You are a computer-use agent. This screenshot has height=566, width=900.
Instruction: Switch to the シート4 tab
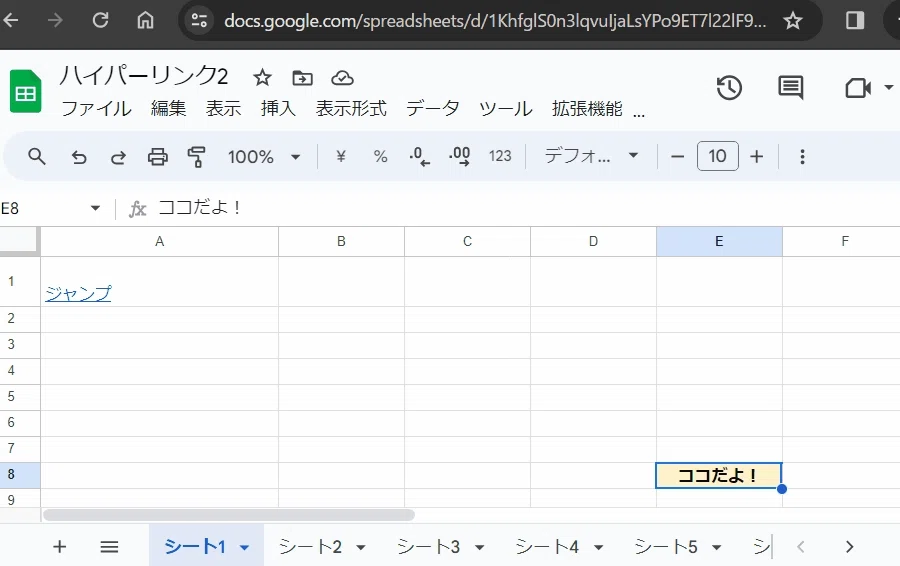pos(547,546)
